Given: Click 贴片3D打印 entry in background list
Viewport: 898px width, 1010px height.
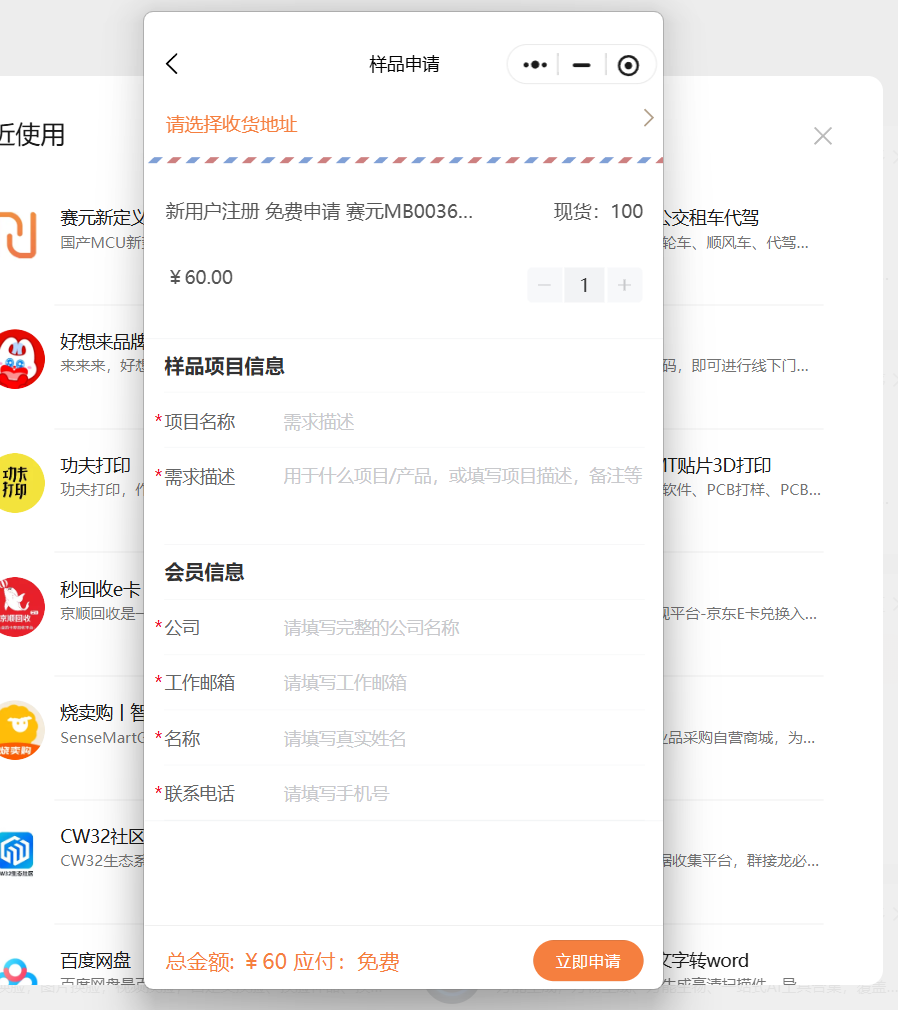Looking at the screenshot, I should click(x=717, y=465).
